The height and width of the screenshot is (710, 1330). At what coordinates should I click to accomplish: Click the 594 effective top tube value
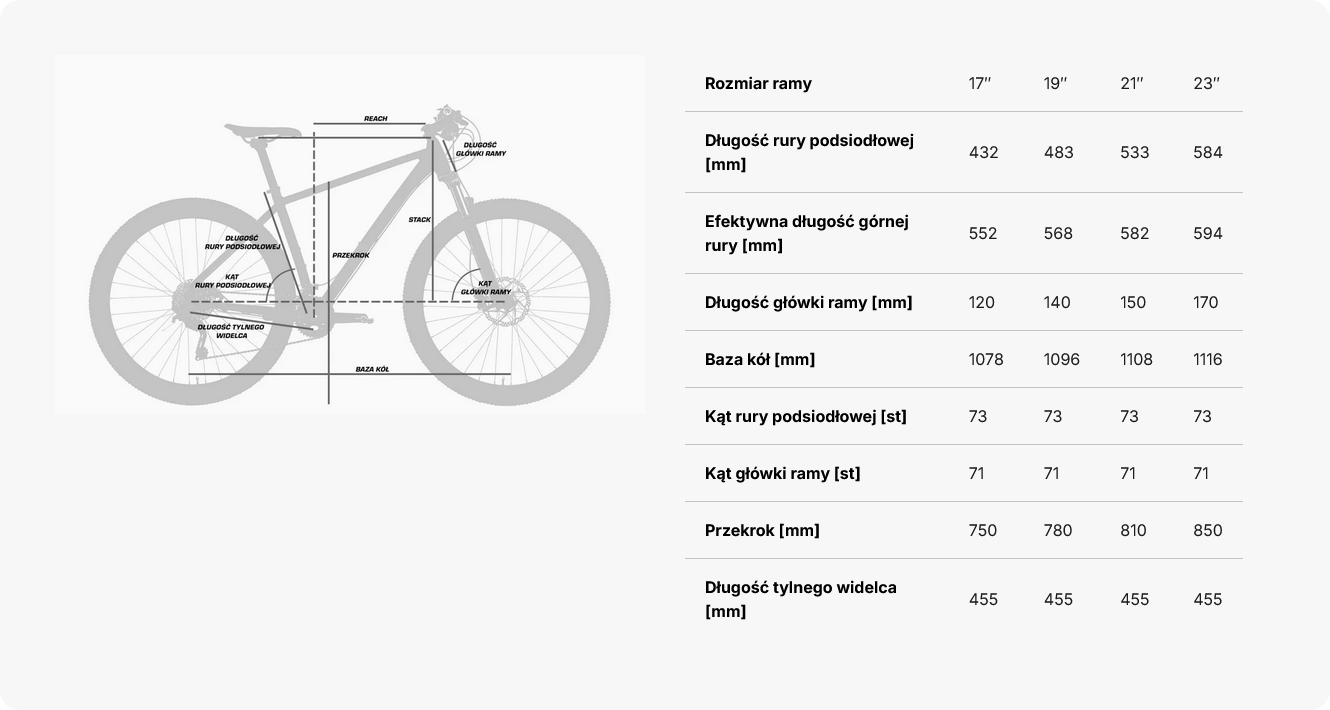click(1208, 233)
